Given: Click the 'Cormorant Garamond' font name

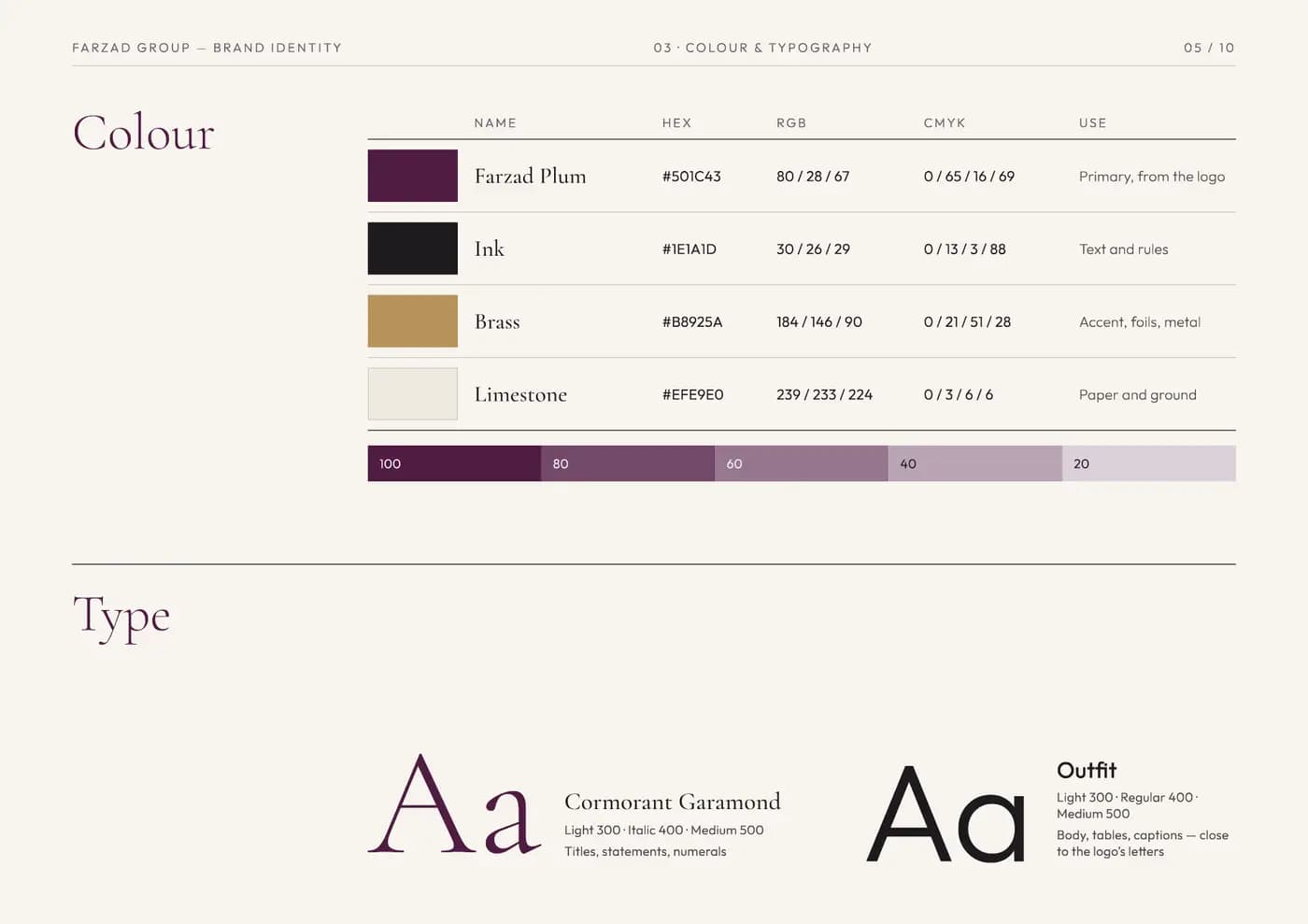Looking at the screenshot, I should pos(673,802).
